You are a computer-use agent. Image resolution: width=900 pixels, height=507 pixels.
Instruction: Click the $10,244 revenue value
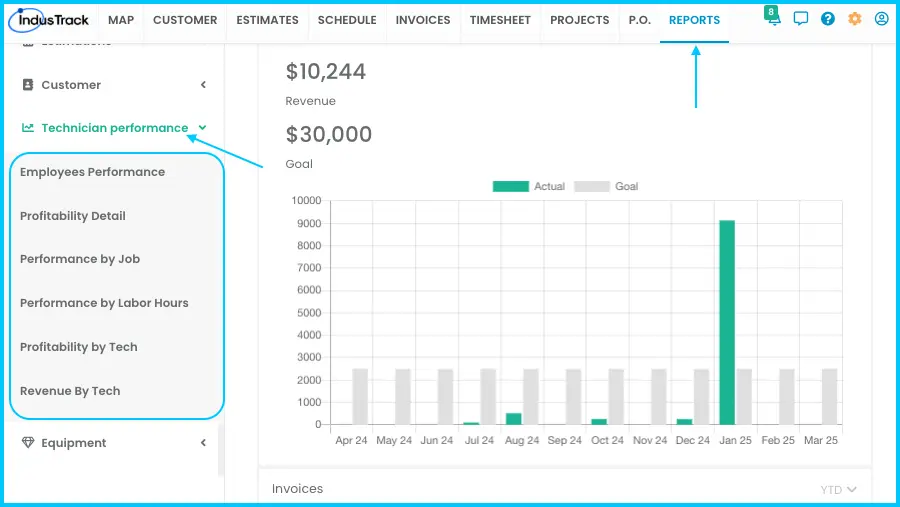pos(325,72)
